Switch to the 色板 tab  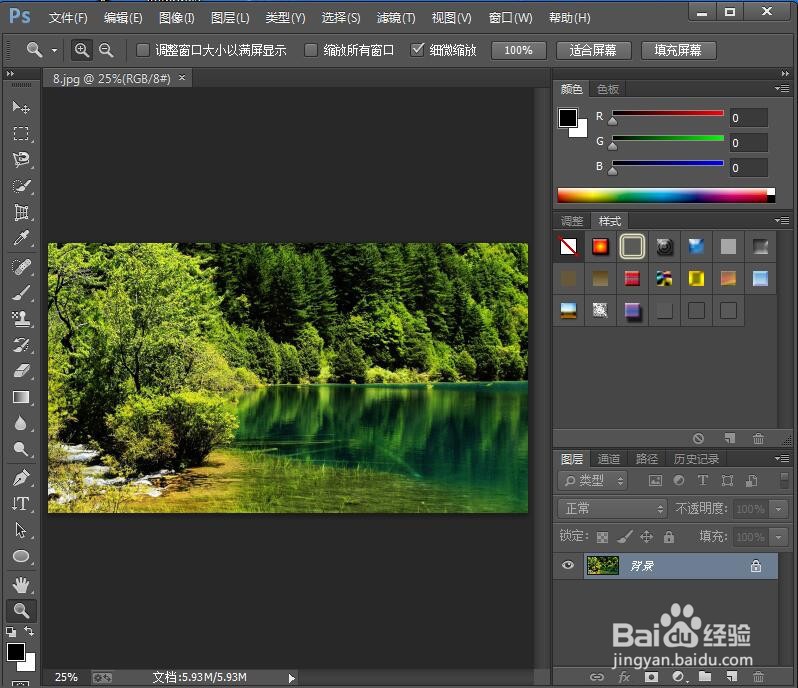click(x=608, y=89)
